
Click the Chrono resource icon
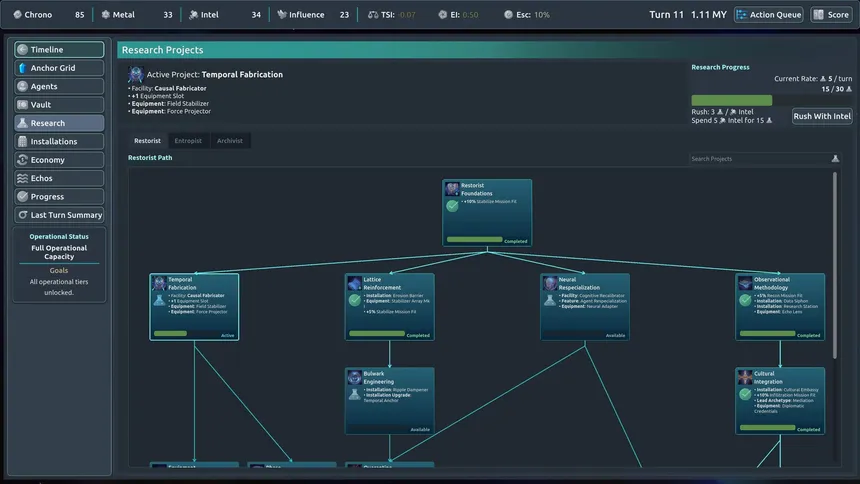tap(18, 15)
